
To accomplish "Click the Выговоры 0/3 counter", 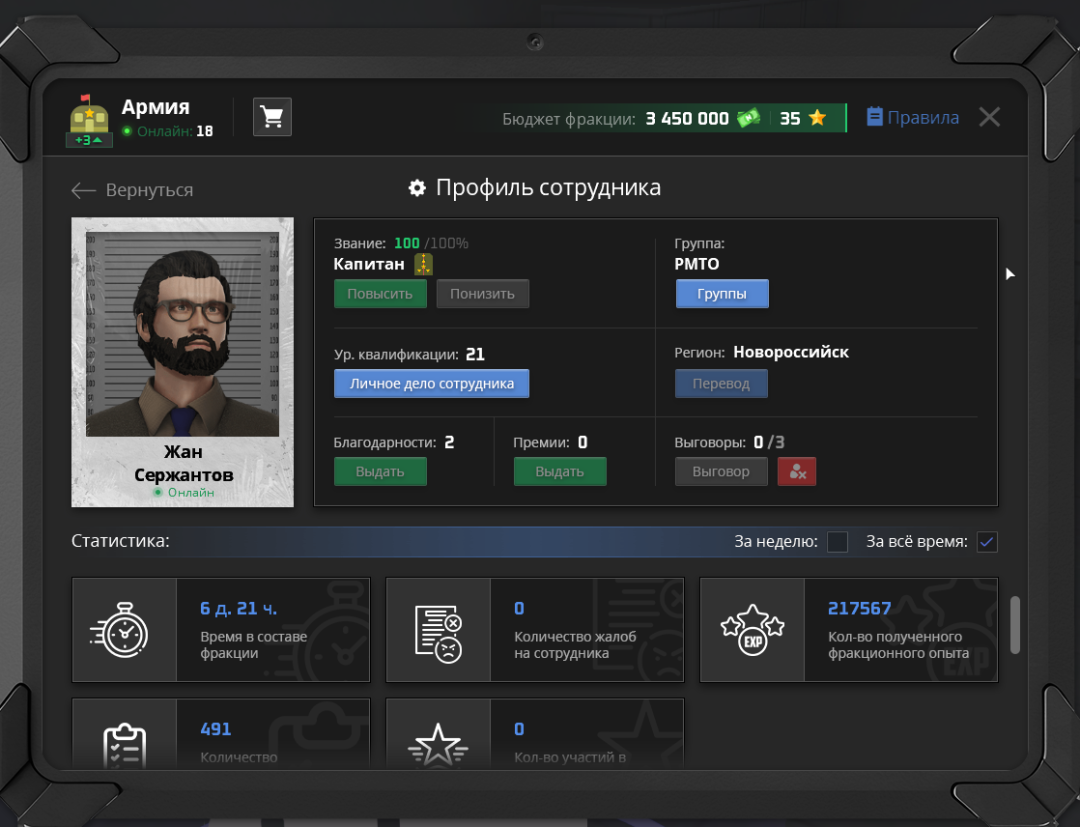I will (x=729, y=442).
